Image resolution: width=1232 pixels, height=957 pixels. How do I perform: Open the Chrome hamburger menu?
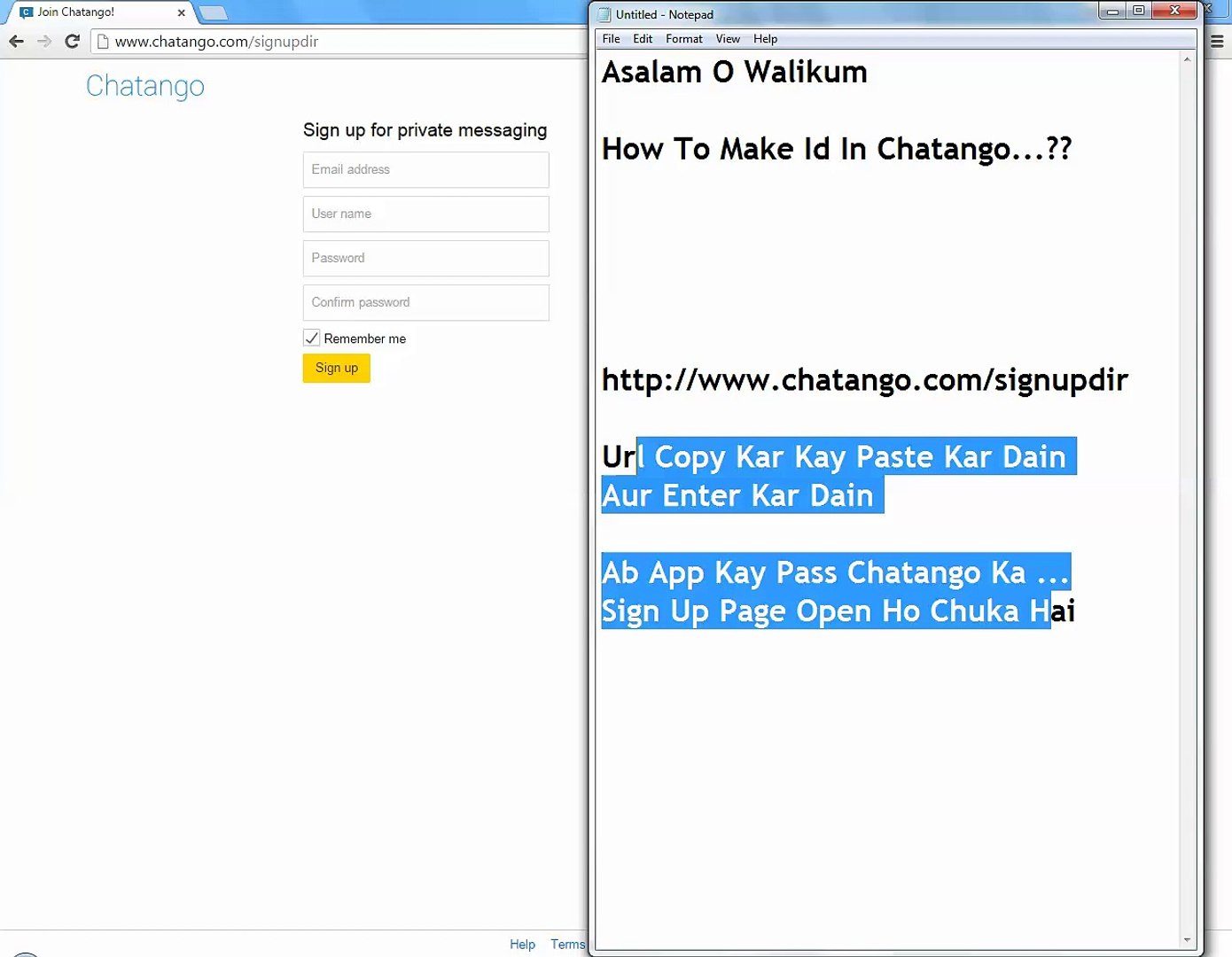[1217, 42]
